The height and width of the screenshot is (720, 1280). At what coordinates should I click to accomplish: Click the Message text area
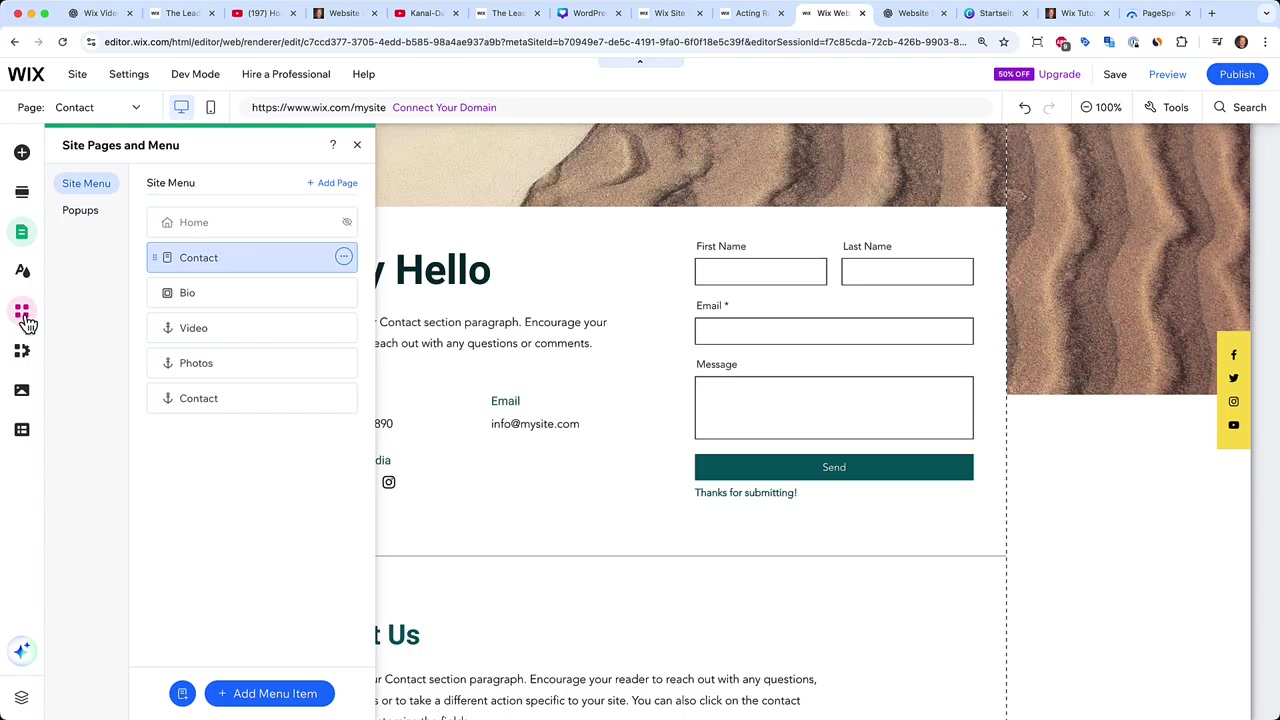point(834,408)
